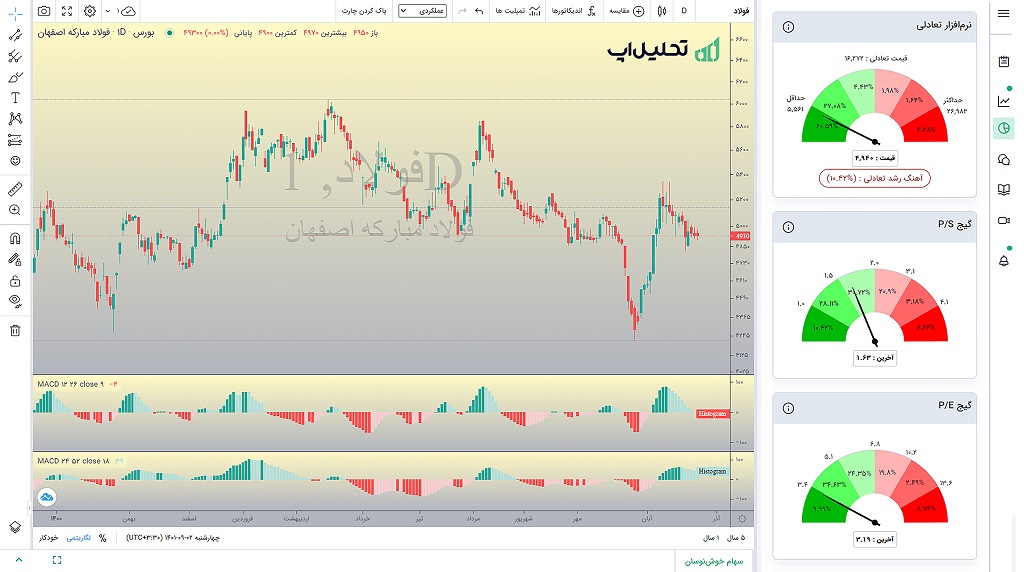Open the emoji icons tool

15,161
